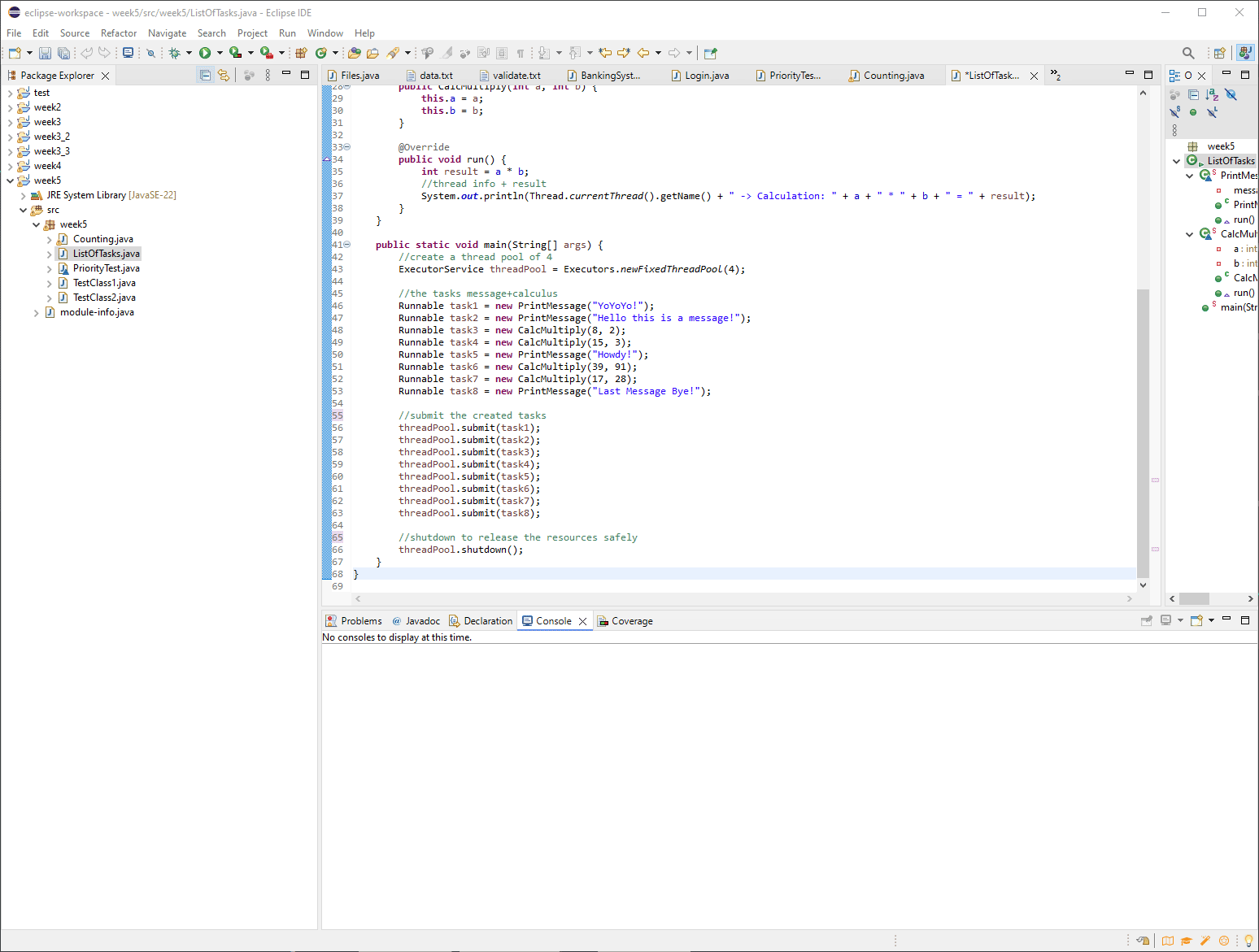
Task: Click the Save All toolbar icon
Action: 63,53
